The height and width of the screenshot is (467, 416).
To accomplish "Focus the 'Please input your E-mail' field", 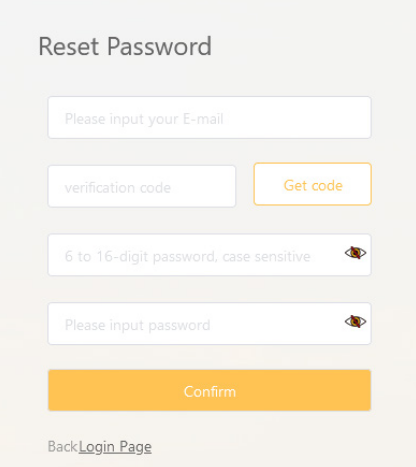I will click(x=209, y=118).
